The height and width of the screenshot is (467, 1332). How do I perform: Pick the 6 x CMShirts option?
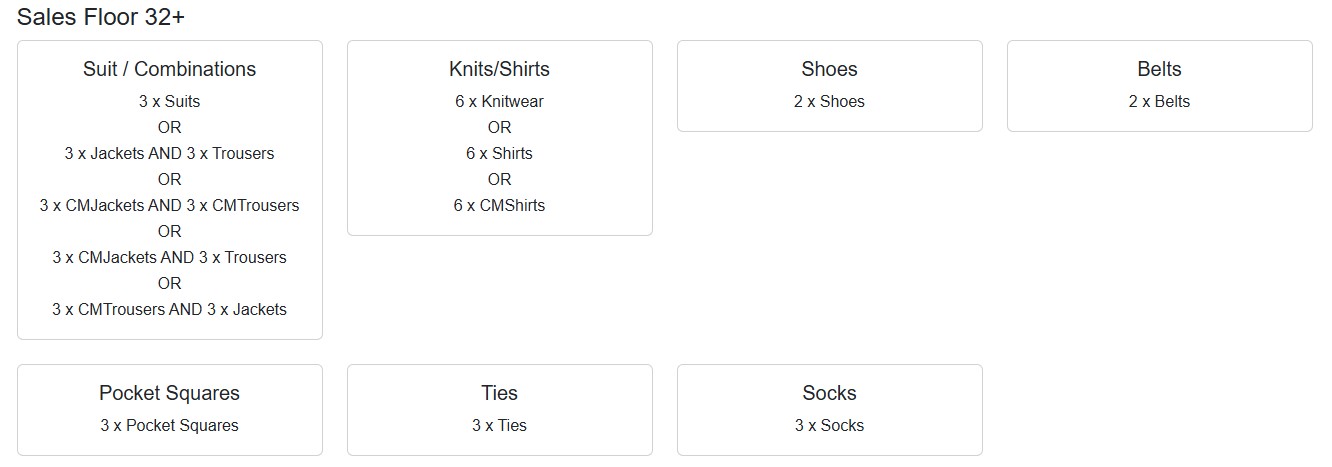pos(499,205)
